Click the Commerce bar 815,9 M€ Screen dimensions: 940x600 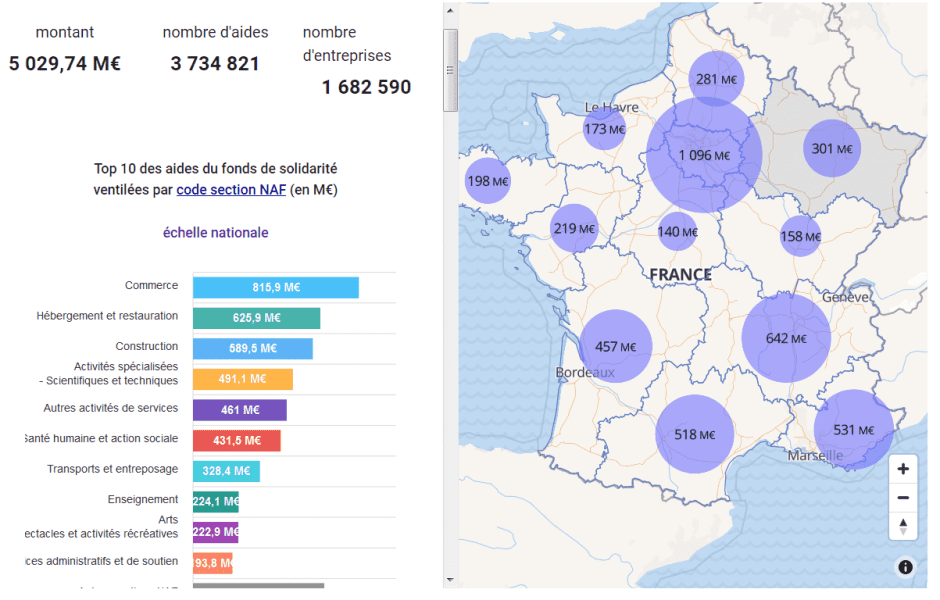[276, 288]
